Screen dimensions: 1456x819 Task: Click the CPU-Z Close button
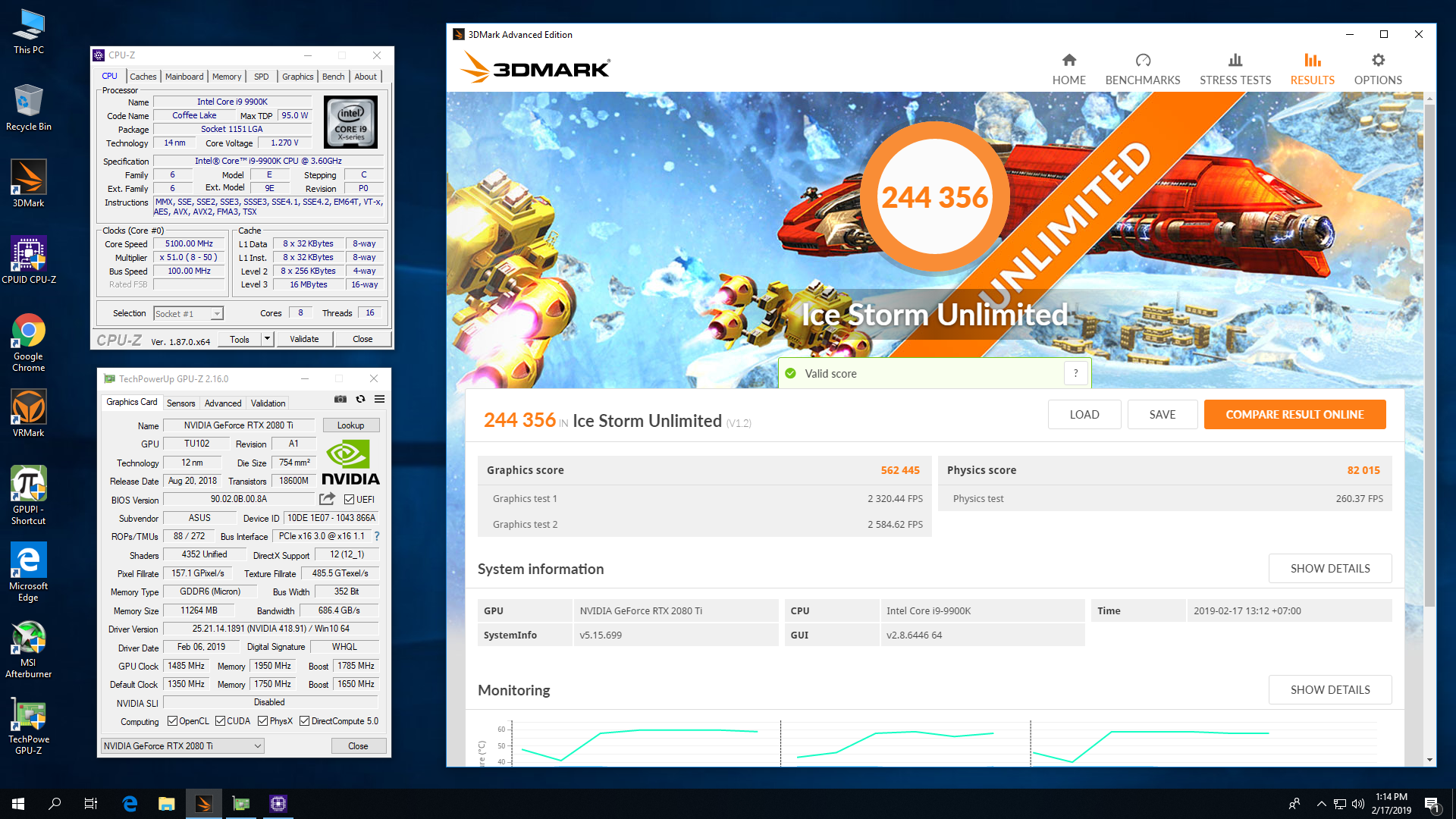362,339
